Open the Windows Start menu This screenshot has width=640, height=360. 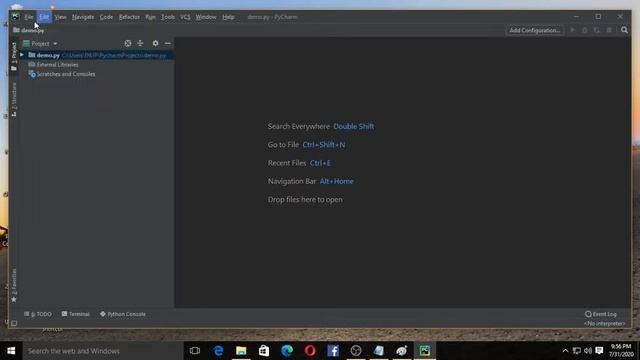coord(11,351)
